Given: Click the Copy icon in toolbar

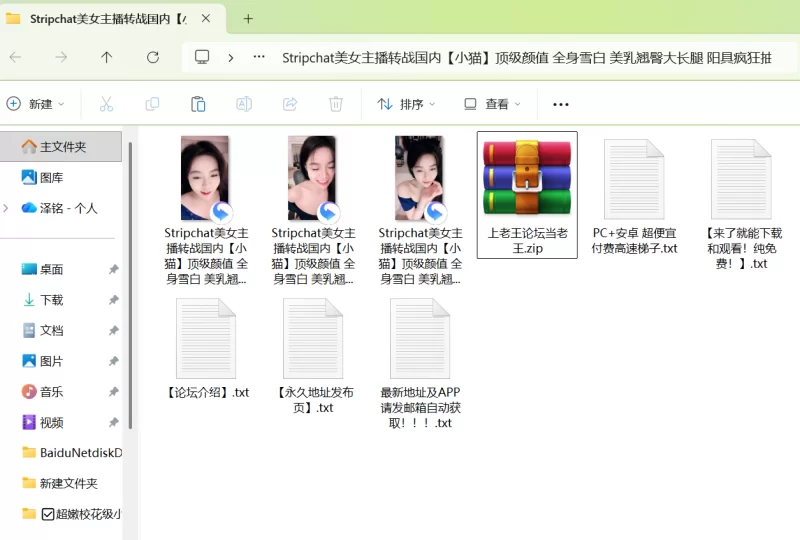Looking at the screenshot, I should (x=152, y=104).
